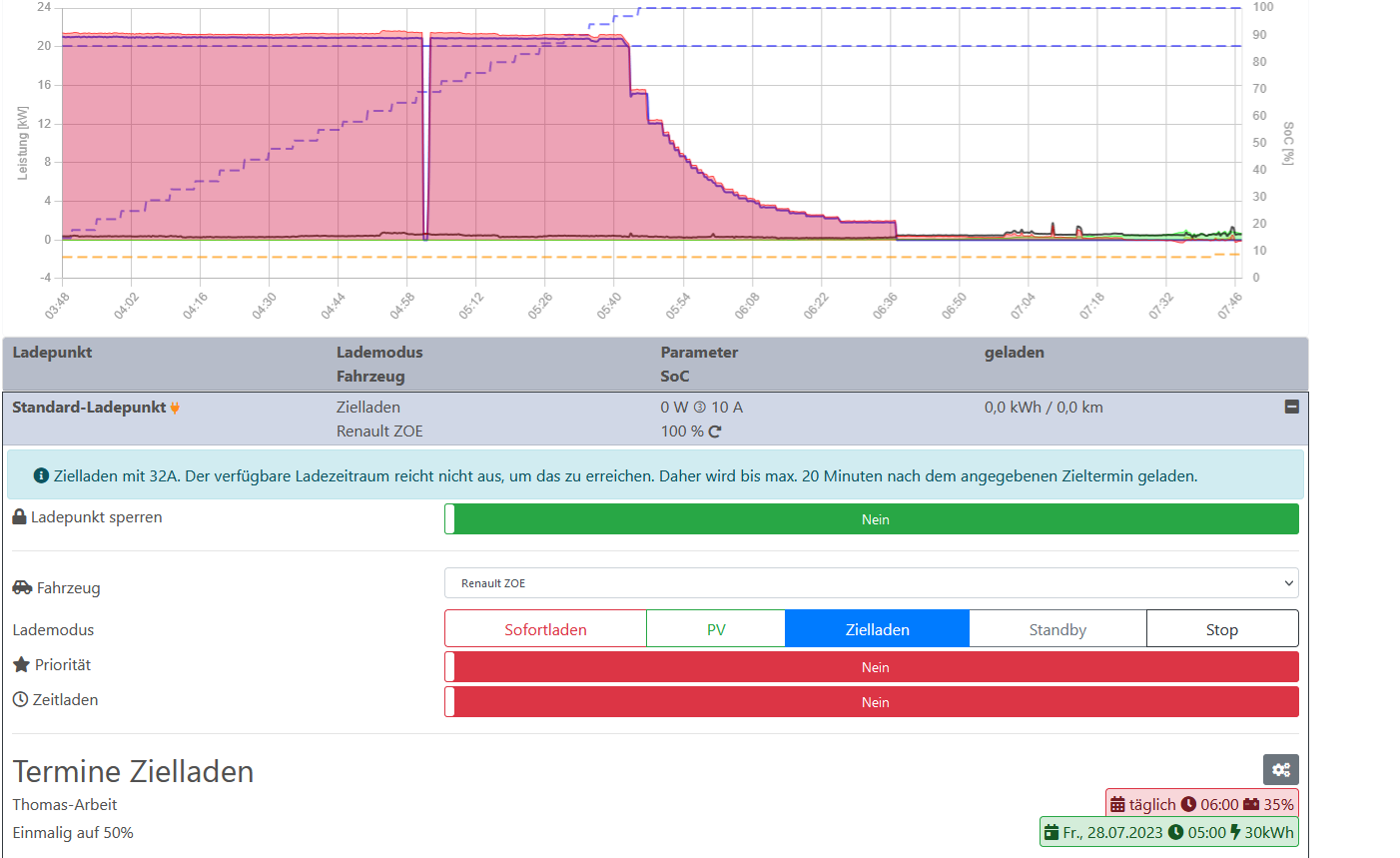This screenshot has height=858, width=1400.
Task: Refresh the SoC value next to 100 %
Action: (715, 431)
